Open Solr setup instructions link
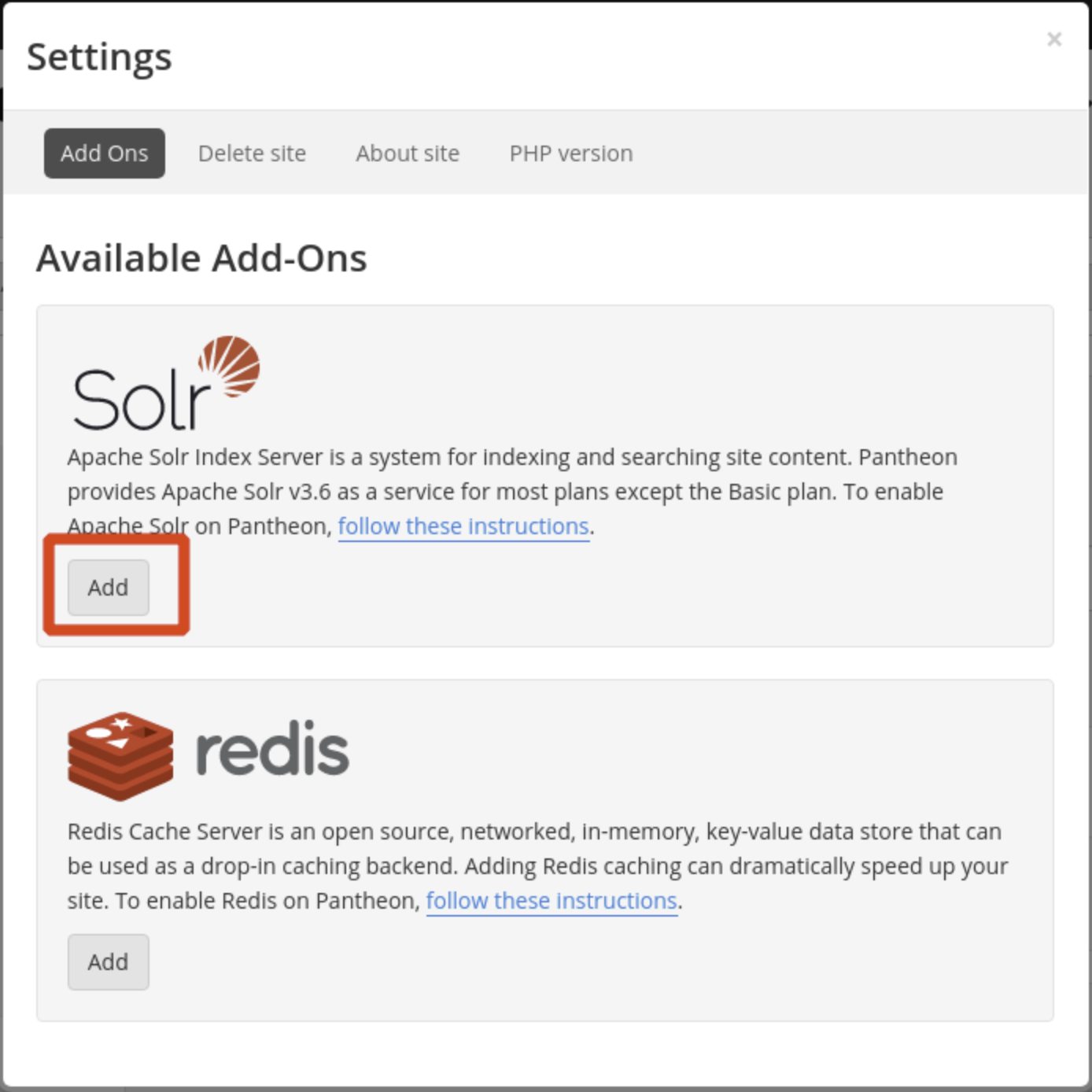1092x1092 pixels. [463, 526]
